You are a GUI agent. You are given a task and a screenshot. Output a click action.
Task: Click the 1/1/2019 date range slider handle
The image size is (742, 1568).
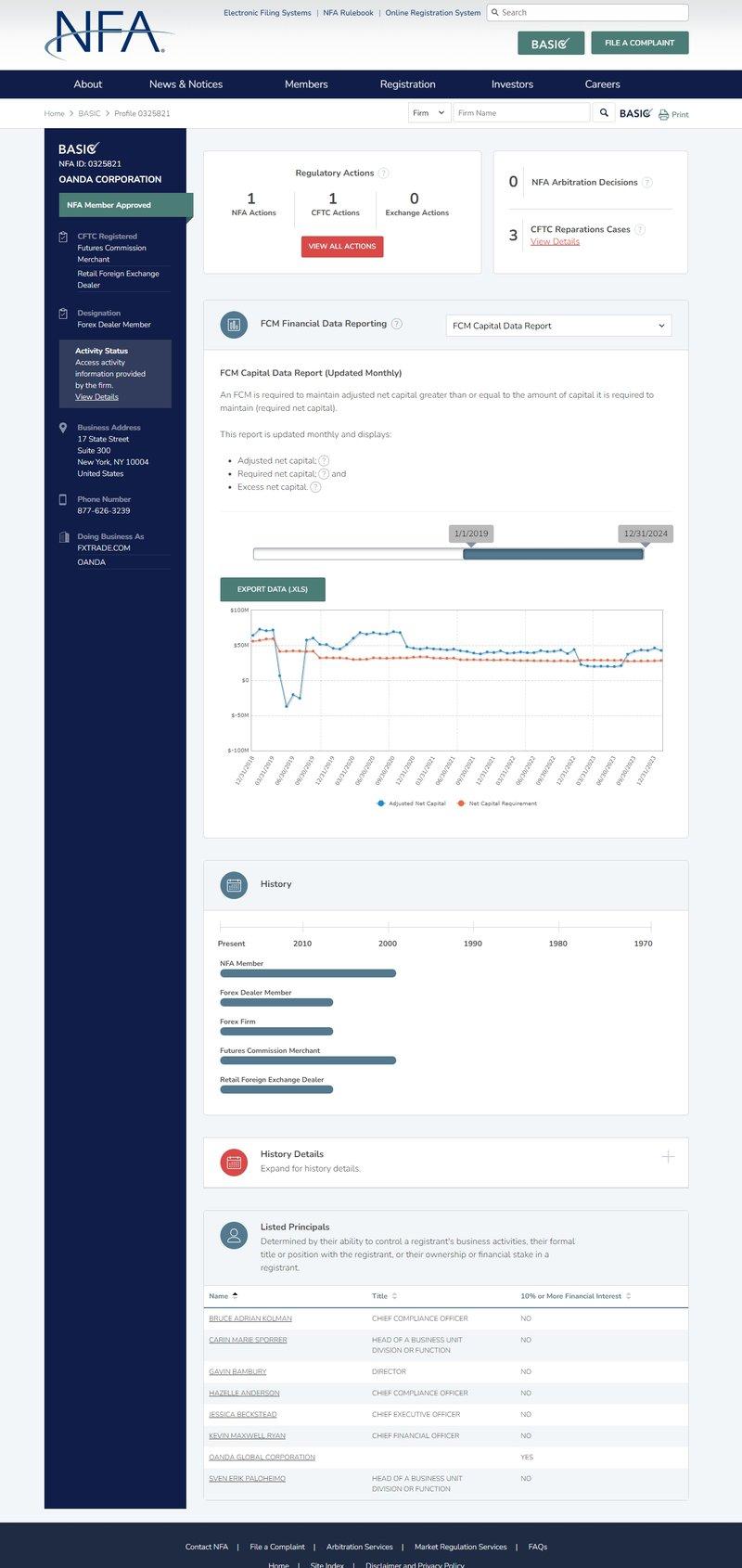click(465, 554)
